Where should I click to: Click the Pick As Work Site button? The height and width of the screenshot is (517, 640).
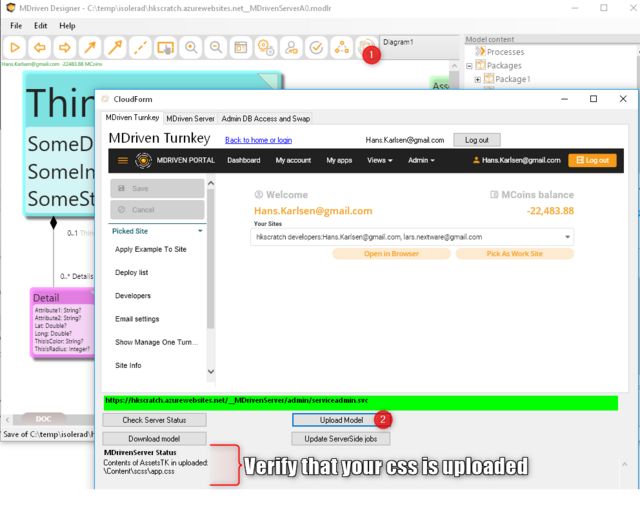[515, 254]
